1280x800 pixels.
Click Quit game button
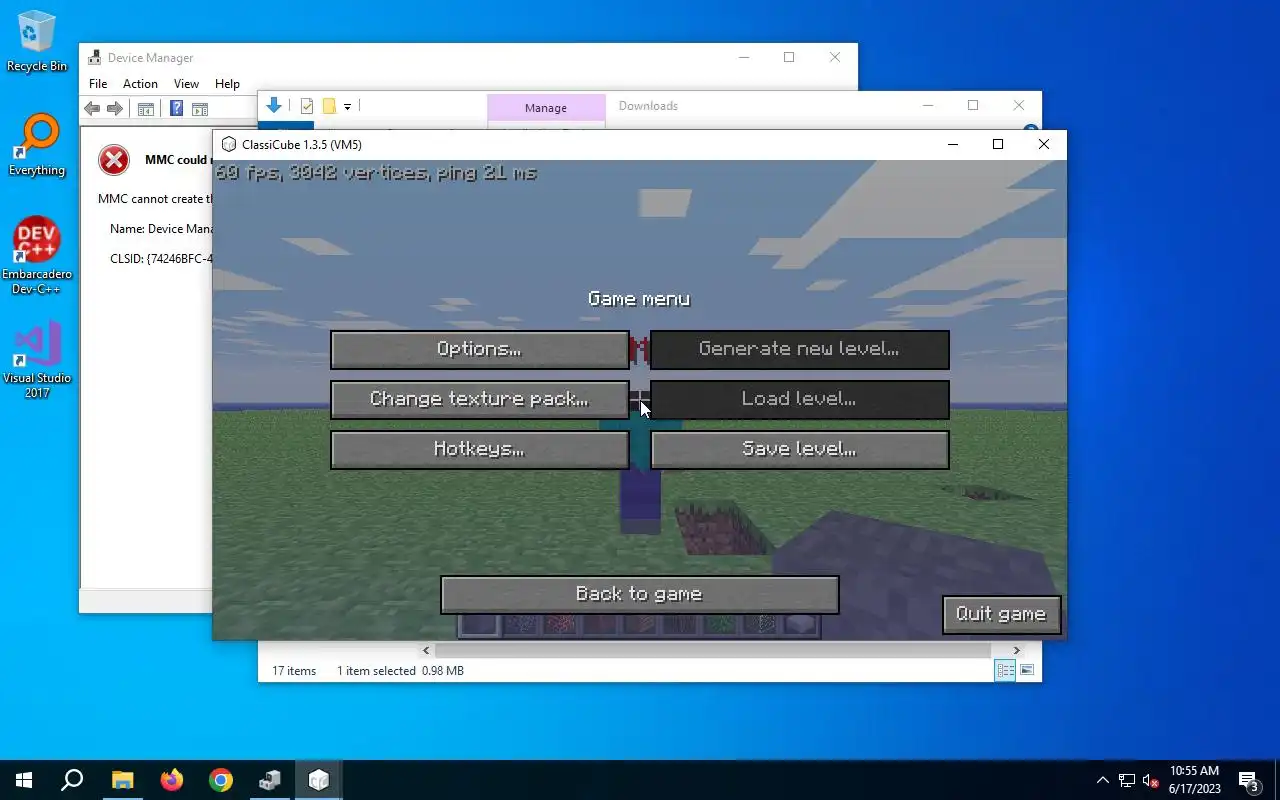click(1001, 614)
